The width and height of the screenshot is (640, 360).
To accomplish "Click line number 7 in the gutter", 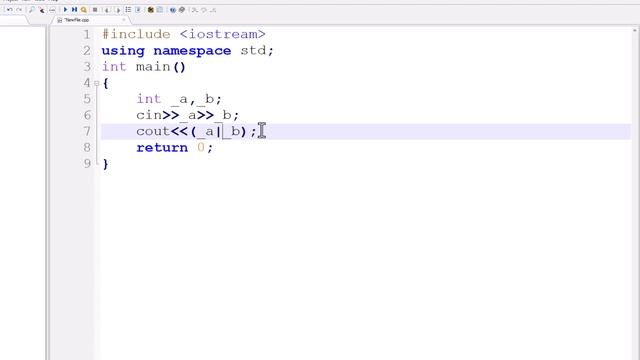I will pyautogui.click(x=87, y=131).
